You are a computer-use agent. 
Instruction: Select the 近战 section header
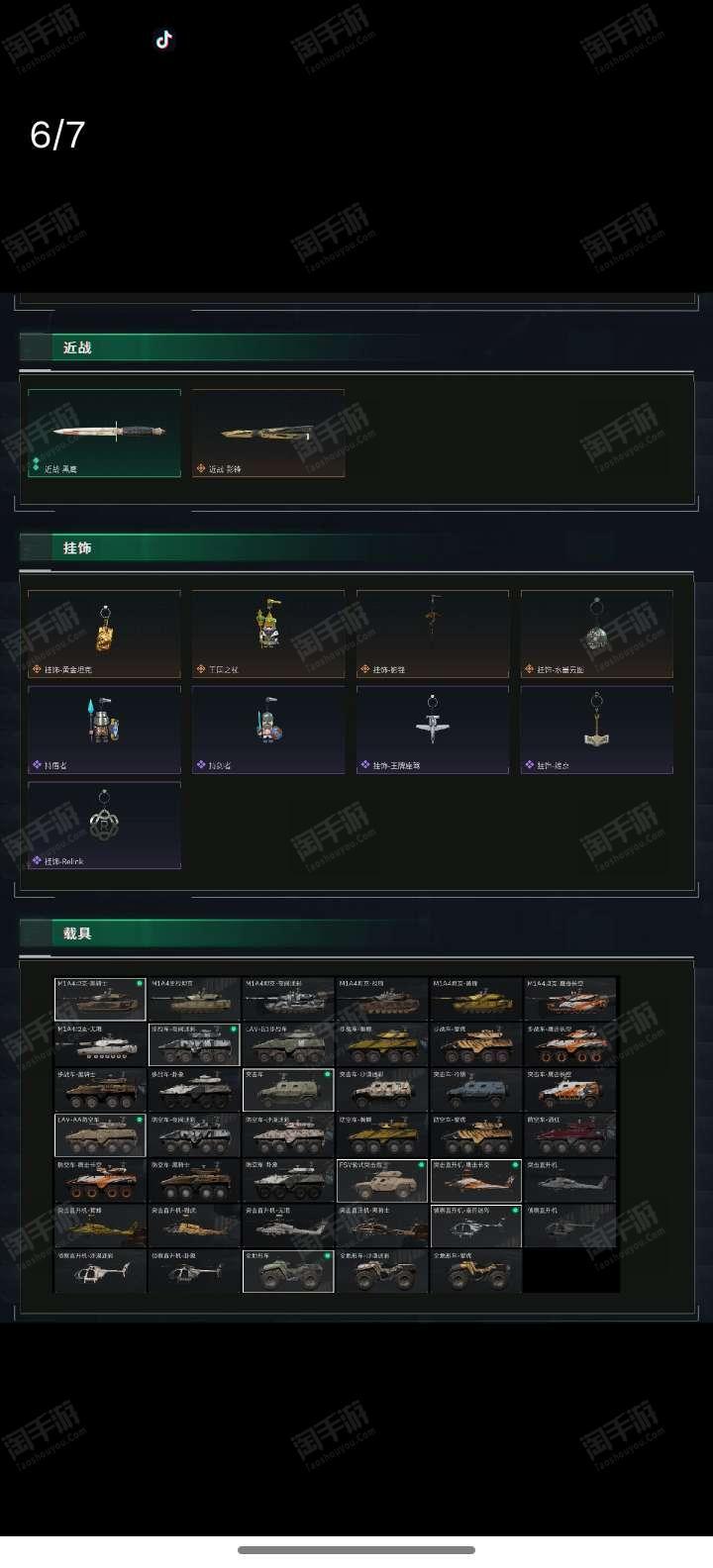coord(77,347)
